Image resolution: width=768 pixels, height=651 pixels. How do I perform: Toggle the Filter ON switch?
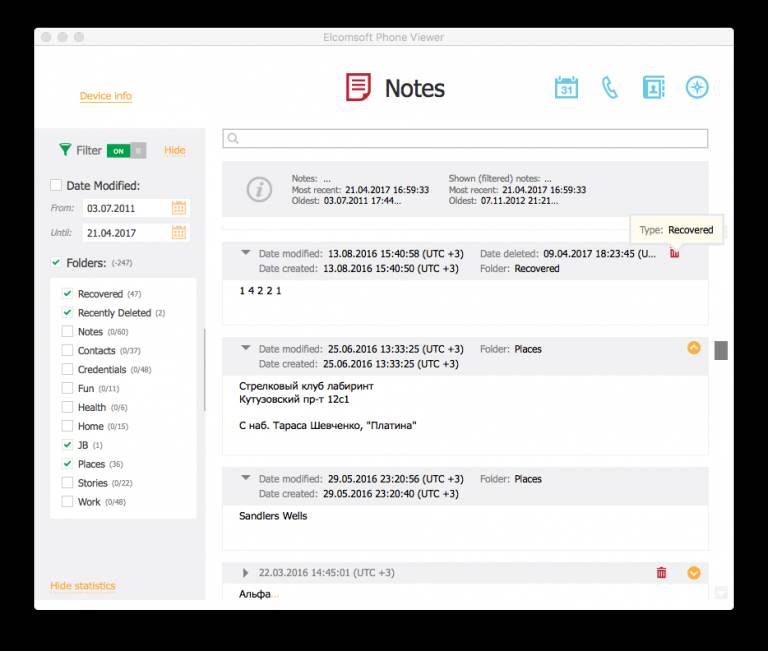click(x=126, y=150)
